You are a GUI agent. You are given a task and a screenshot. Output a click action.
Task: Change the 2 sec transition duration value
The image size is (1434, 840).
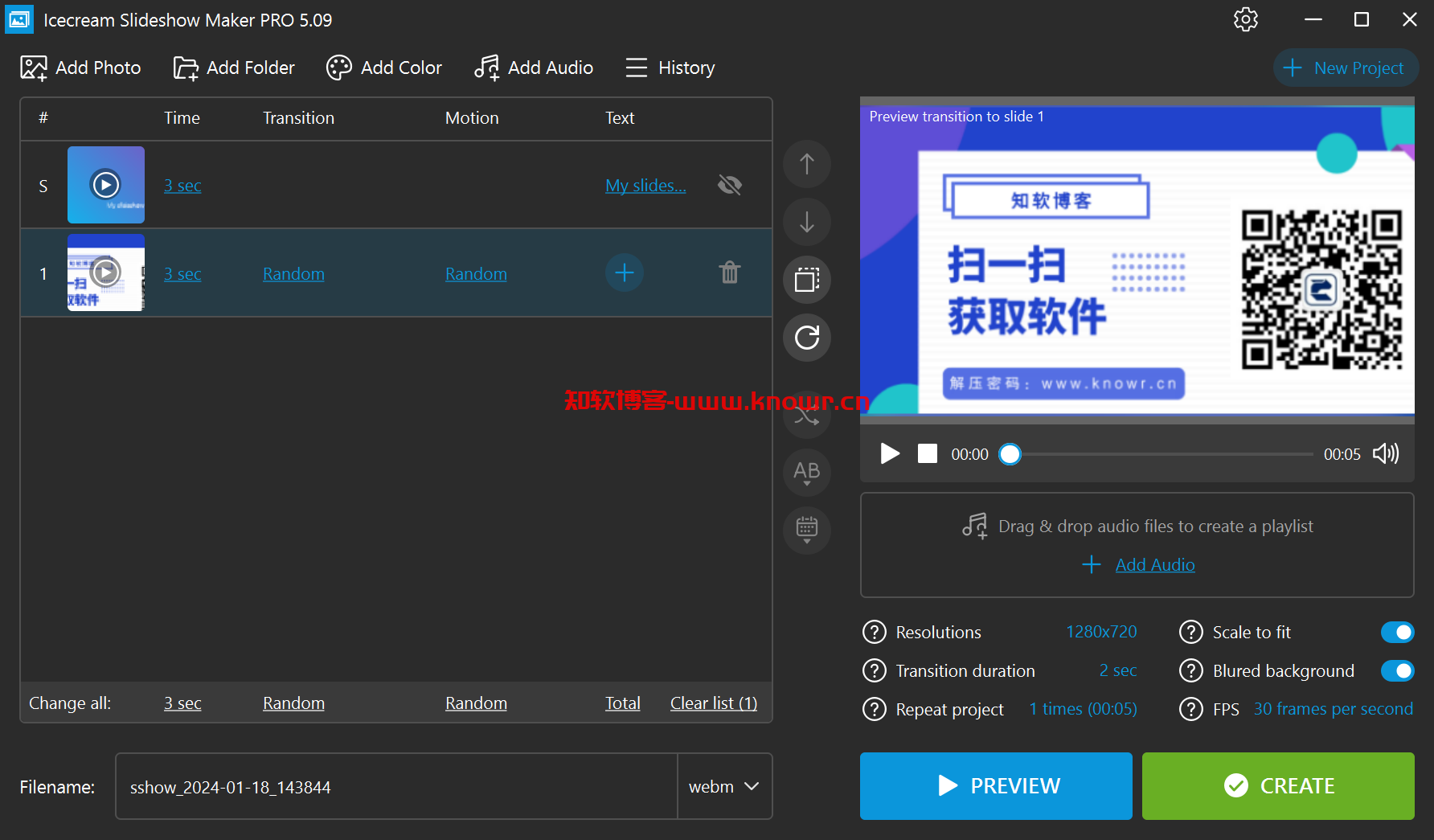[x=1118, y=671]
